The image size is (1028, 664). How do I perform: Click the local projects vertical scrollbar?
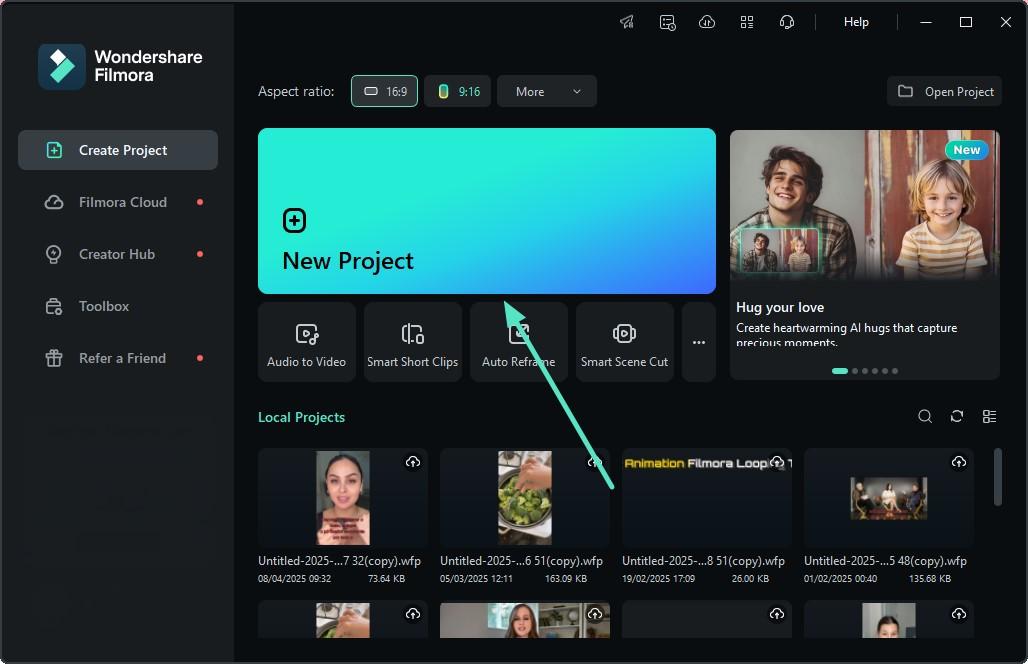click(998, 477)
